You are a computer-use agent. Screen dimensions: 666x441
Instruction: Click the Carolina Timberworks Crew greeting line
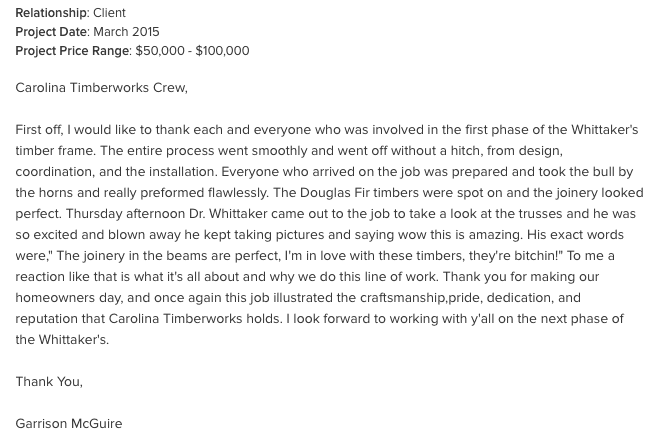click(102, 88)
